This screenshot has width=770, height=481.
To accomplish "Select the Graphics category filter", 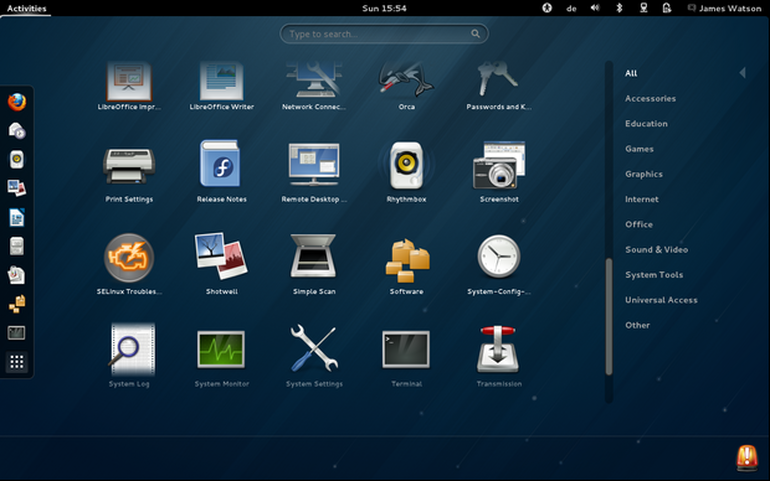I will 643,174.
